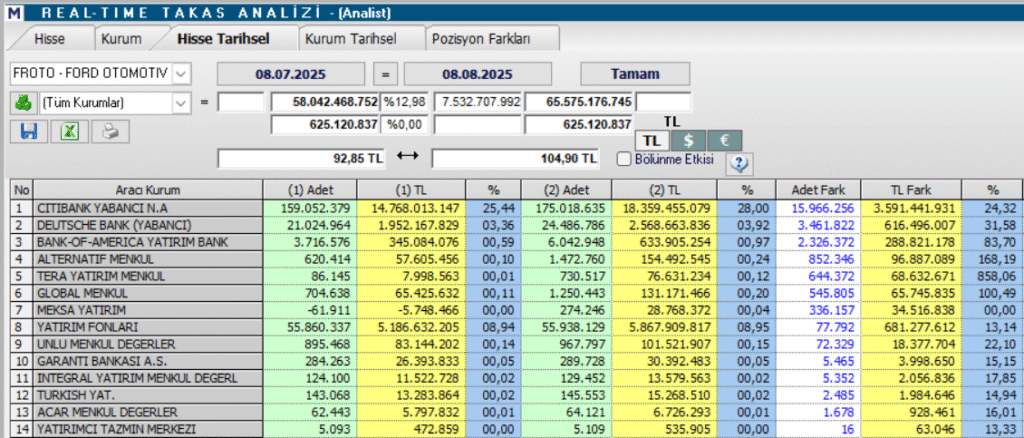
Task: Click the M application logo icon
Action: tap(12, 12)
